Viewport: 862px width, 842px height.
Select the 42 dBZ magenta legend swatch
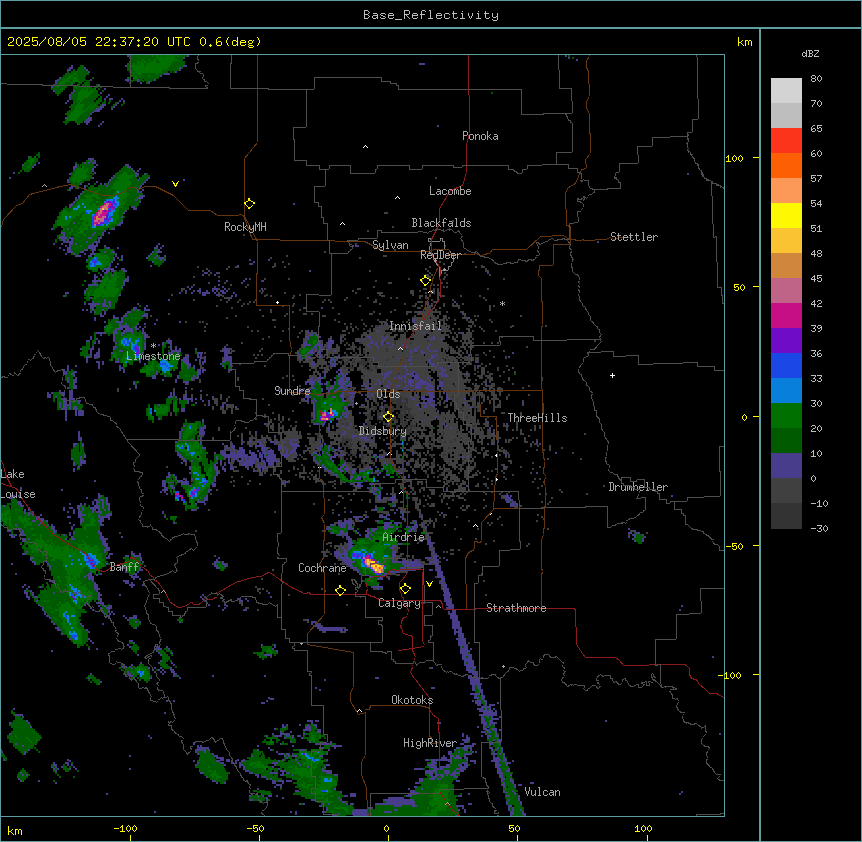tap(786, 315)
